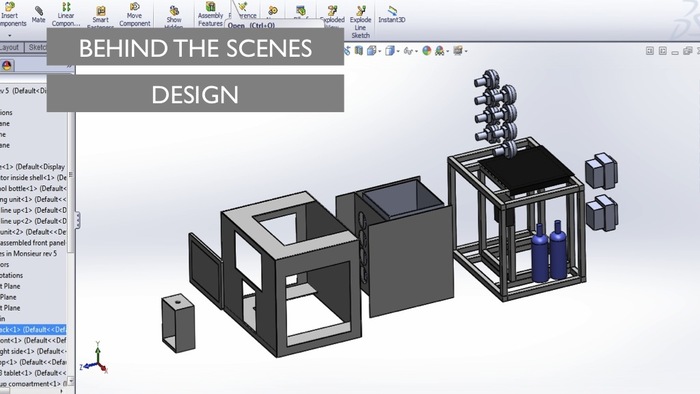Open the Hide/Show Items glasses dropdown
Screen dimensions: 700x394
(x=410, y=51)
